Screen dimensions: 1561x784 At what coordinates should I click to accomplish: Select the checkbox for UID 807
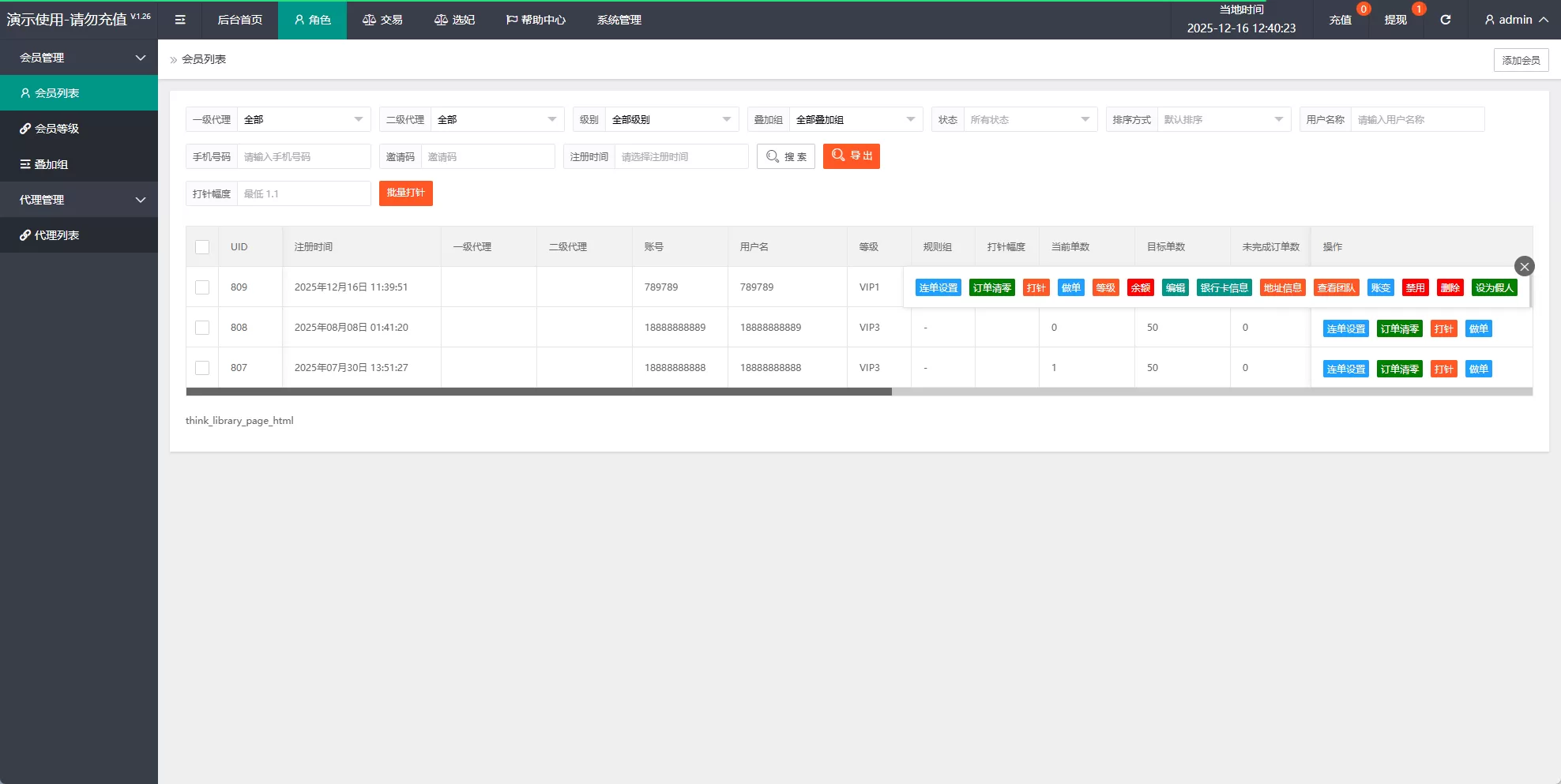click(x=202, y=368)
